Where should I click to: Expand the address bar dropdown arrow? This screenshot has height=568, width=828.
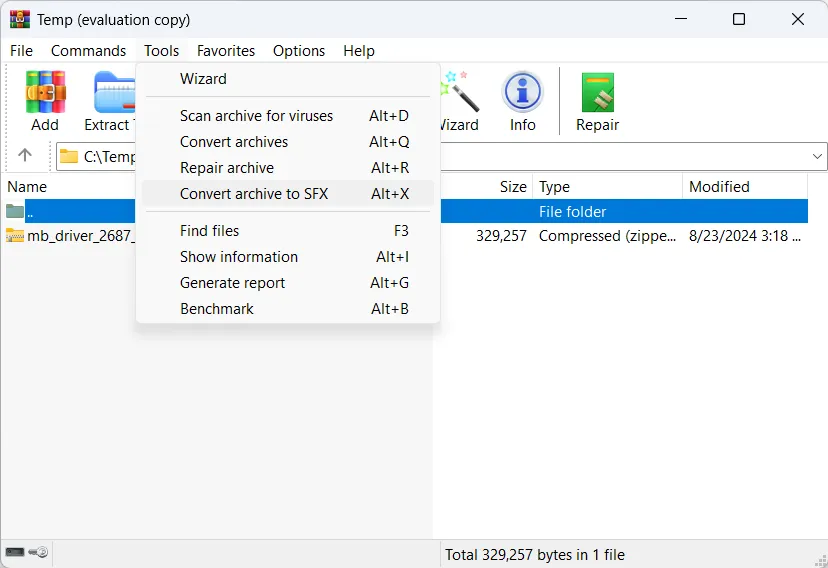817,156
